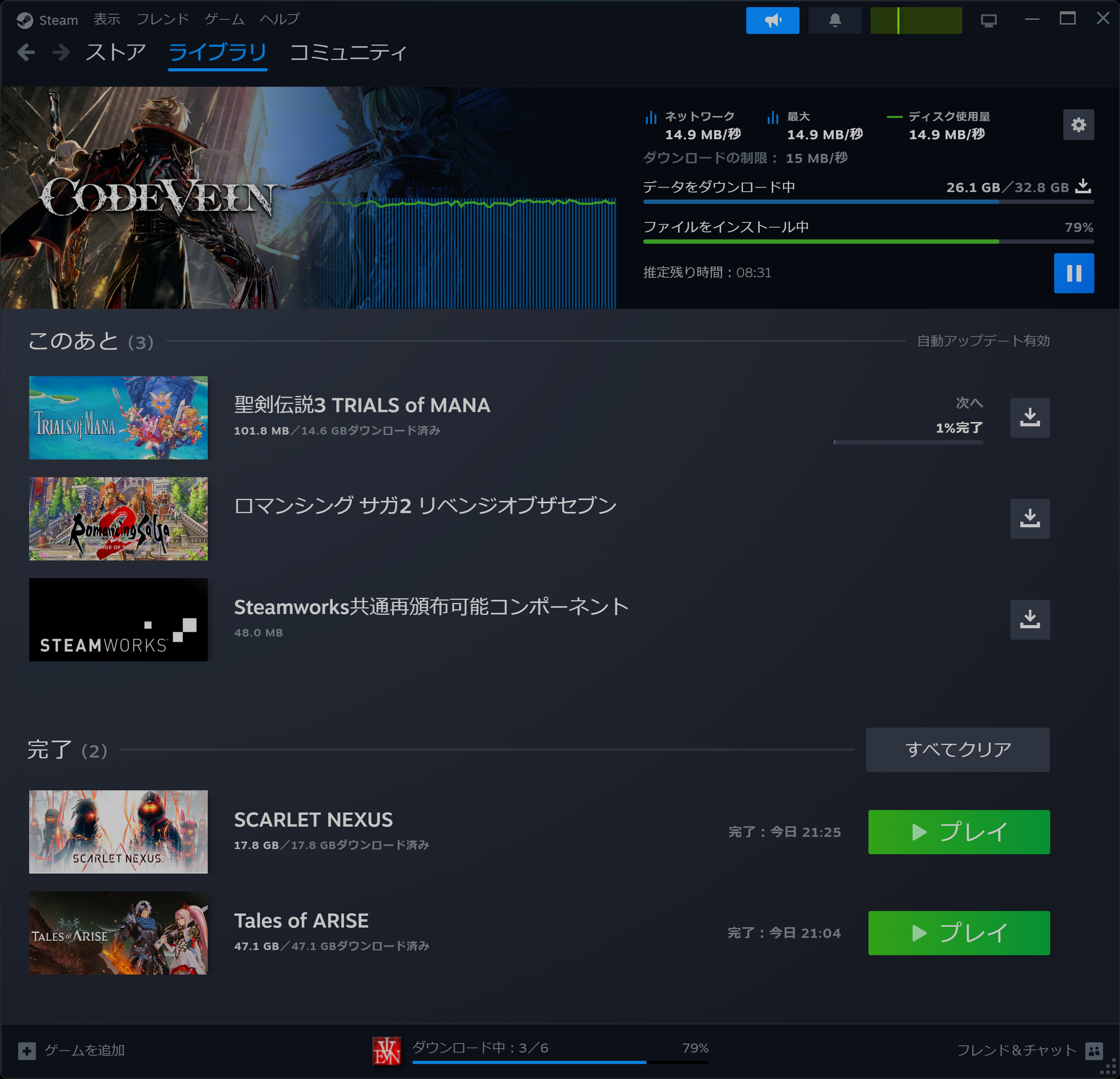
Task: Click the announcements megaphone icon
Action: click(772, 21)
